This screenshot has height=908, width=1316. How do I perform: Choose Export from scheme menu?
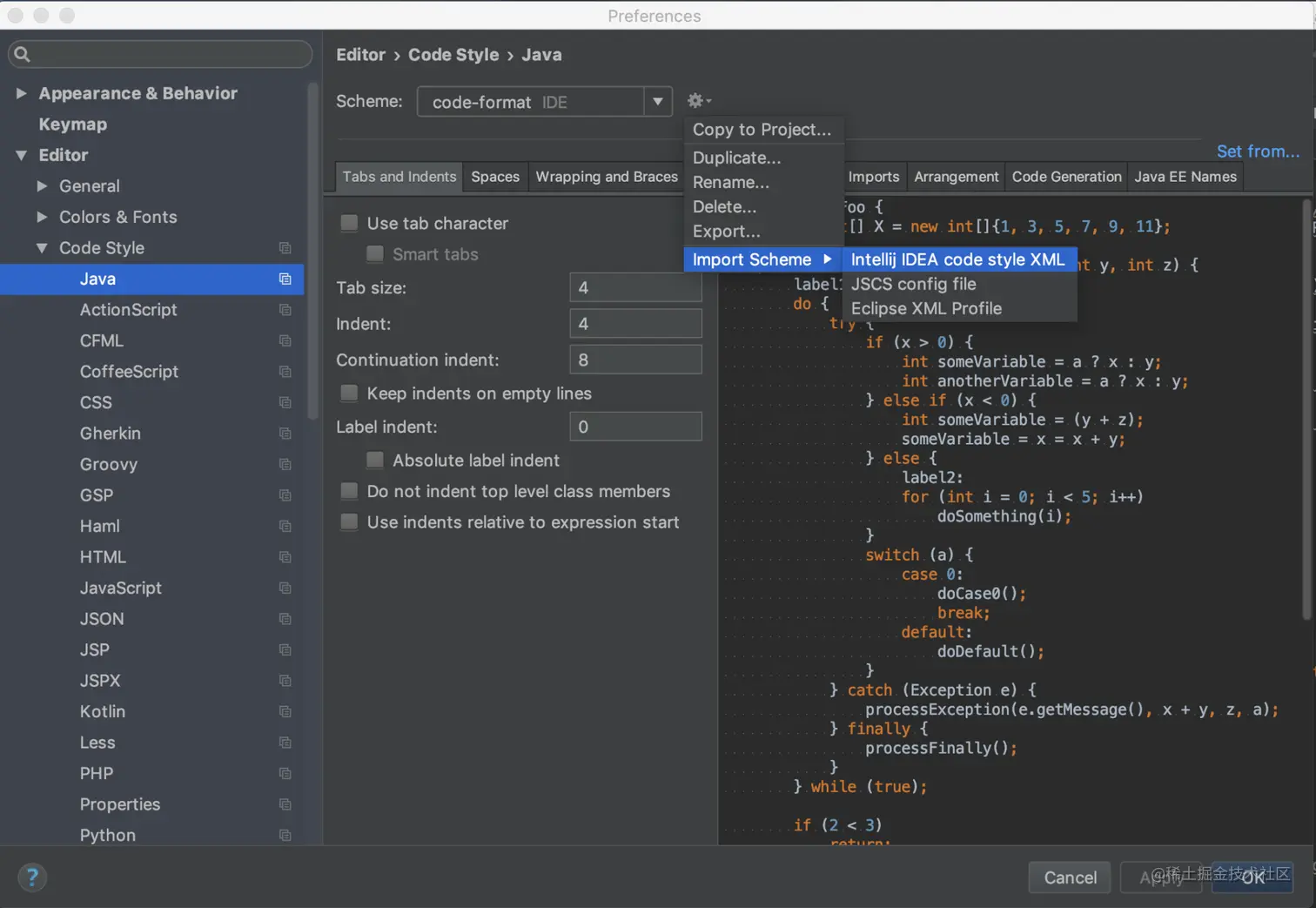point(762,232)
